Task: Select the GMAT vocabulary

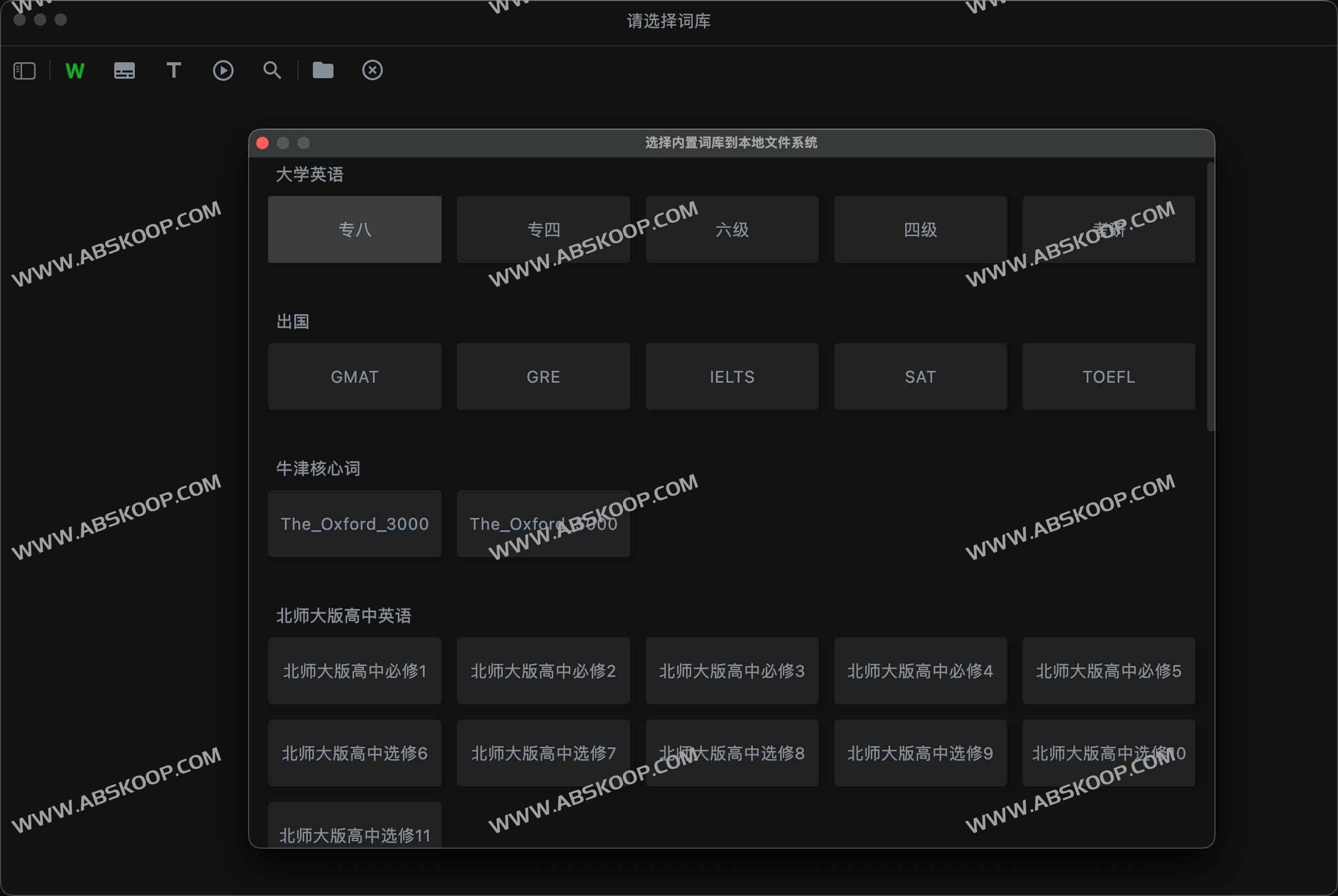Action: point(355,377)
